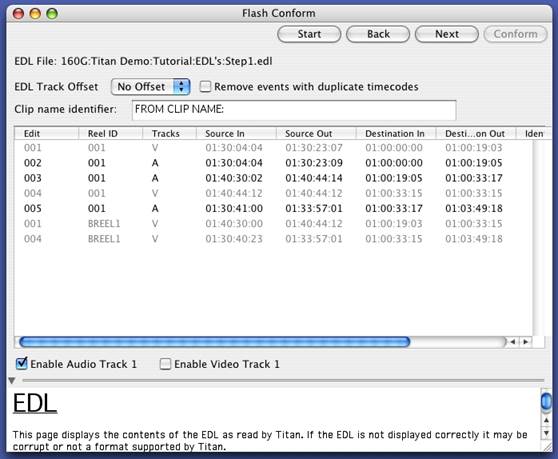Click the yellow minimize window button
Image resolution: width=558 pixels, height=459 pixels.
[35, 14]
